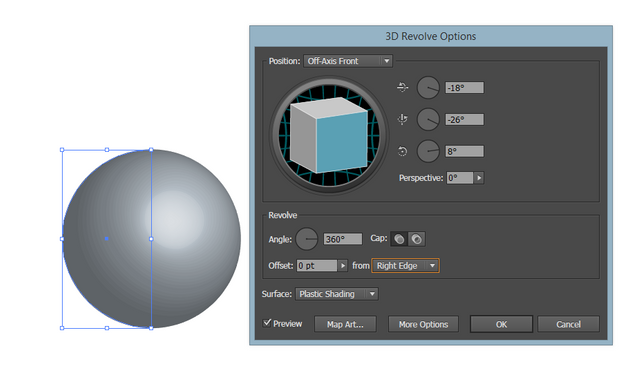Click the Map Art button
640x375 pixels.
coord(345,324)
